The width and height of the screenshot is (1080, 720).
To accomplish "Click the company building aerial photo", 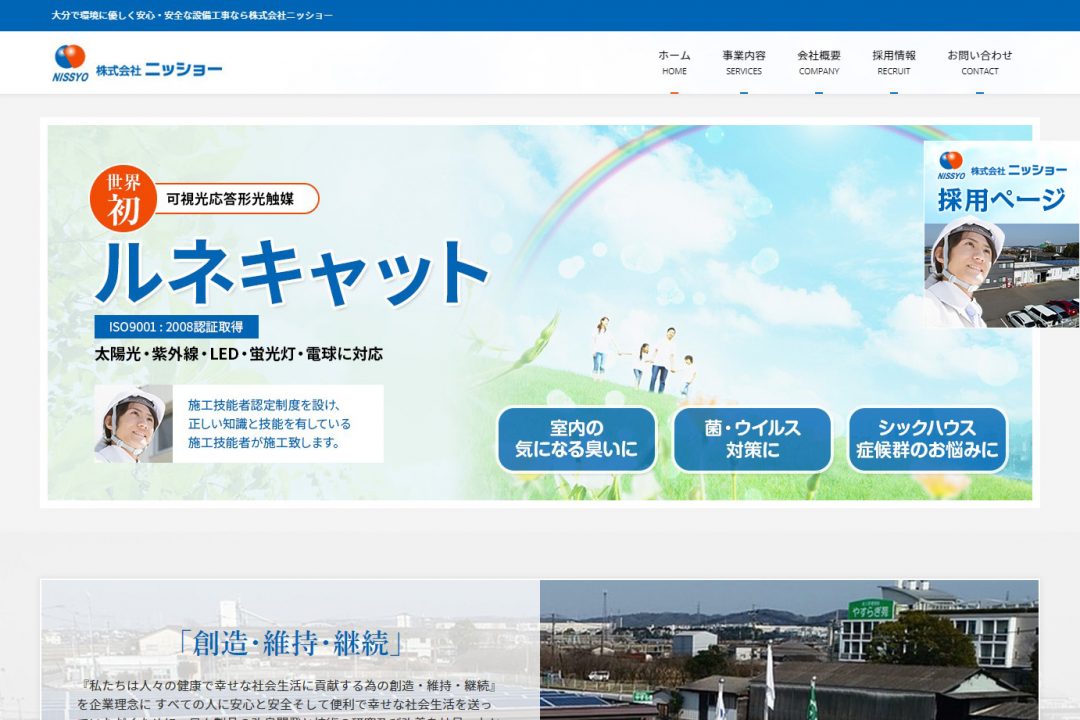I will (x=789, y=650).
